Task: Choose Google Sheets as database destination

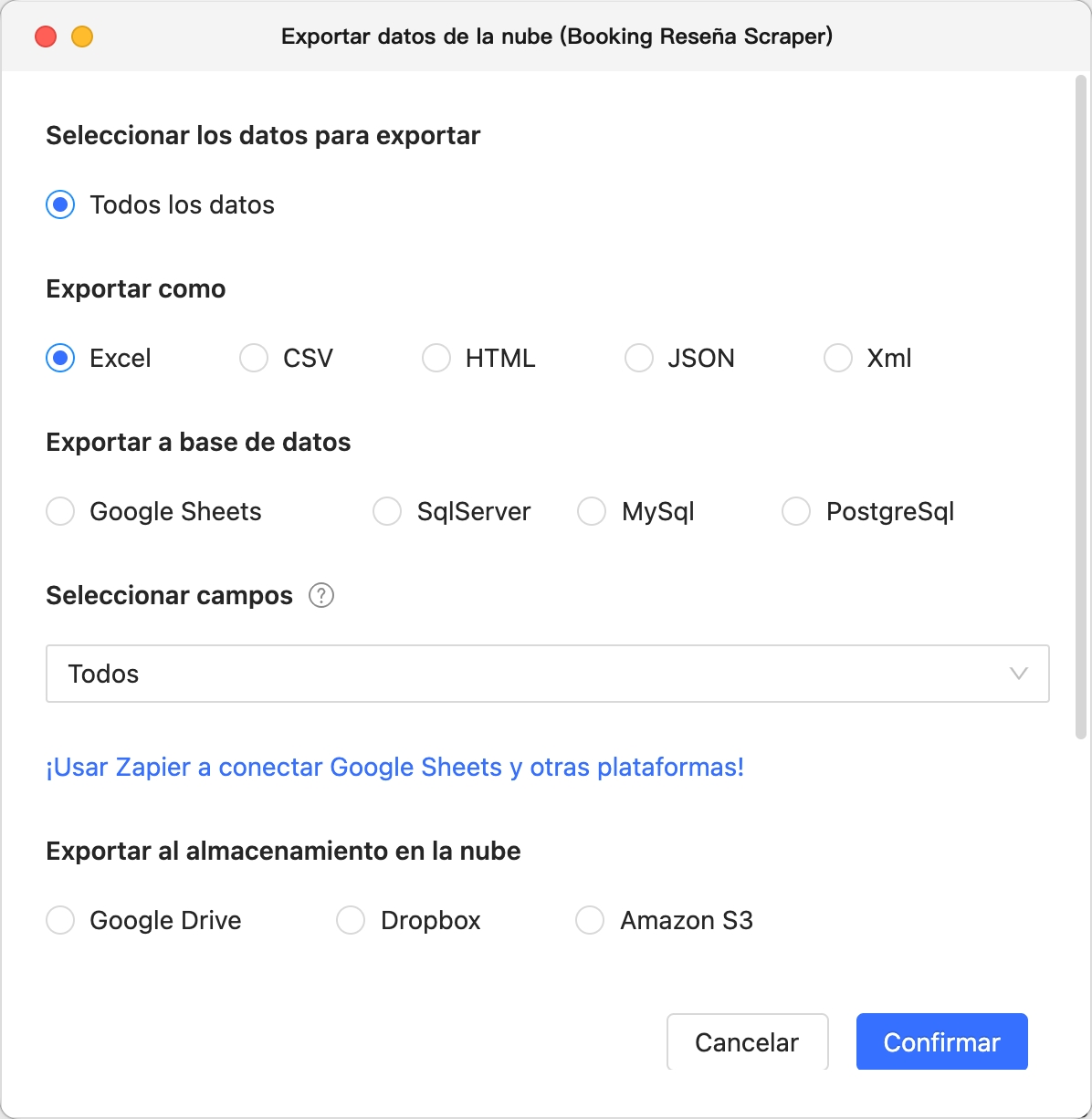Action: coord(59,511)
